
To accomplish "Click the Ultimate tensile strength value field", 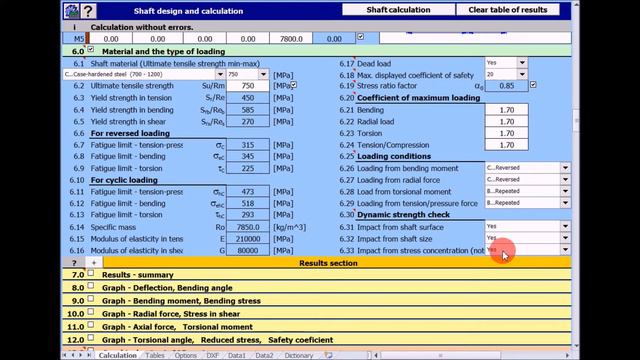I will click(x=248, y=86).
